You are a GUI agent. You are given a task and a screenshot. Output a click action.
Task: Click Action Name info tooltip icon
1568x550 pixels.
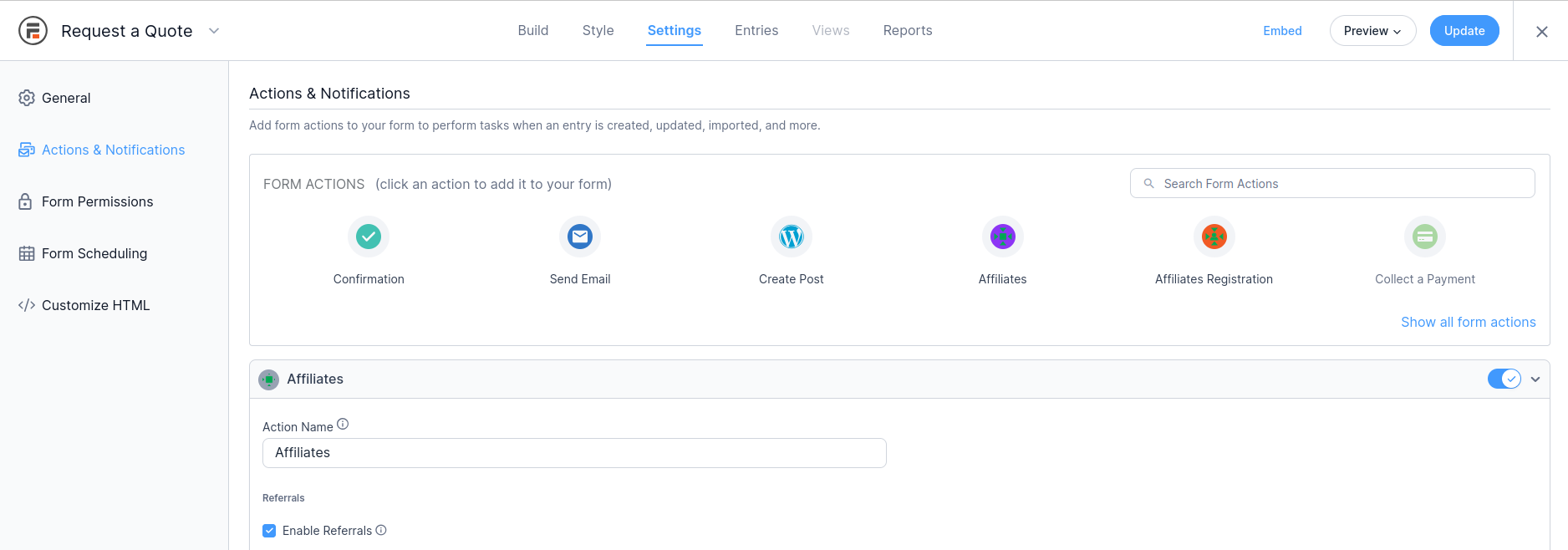click(343, 425)
